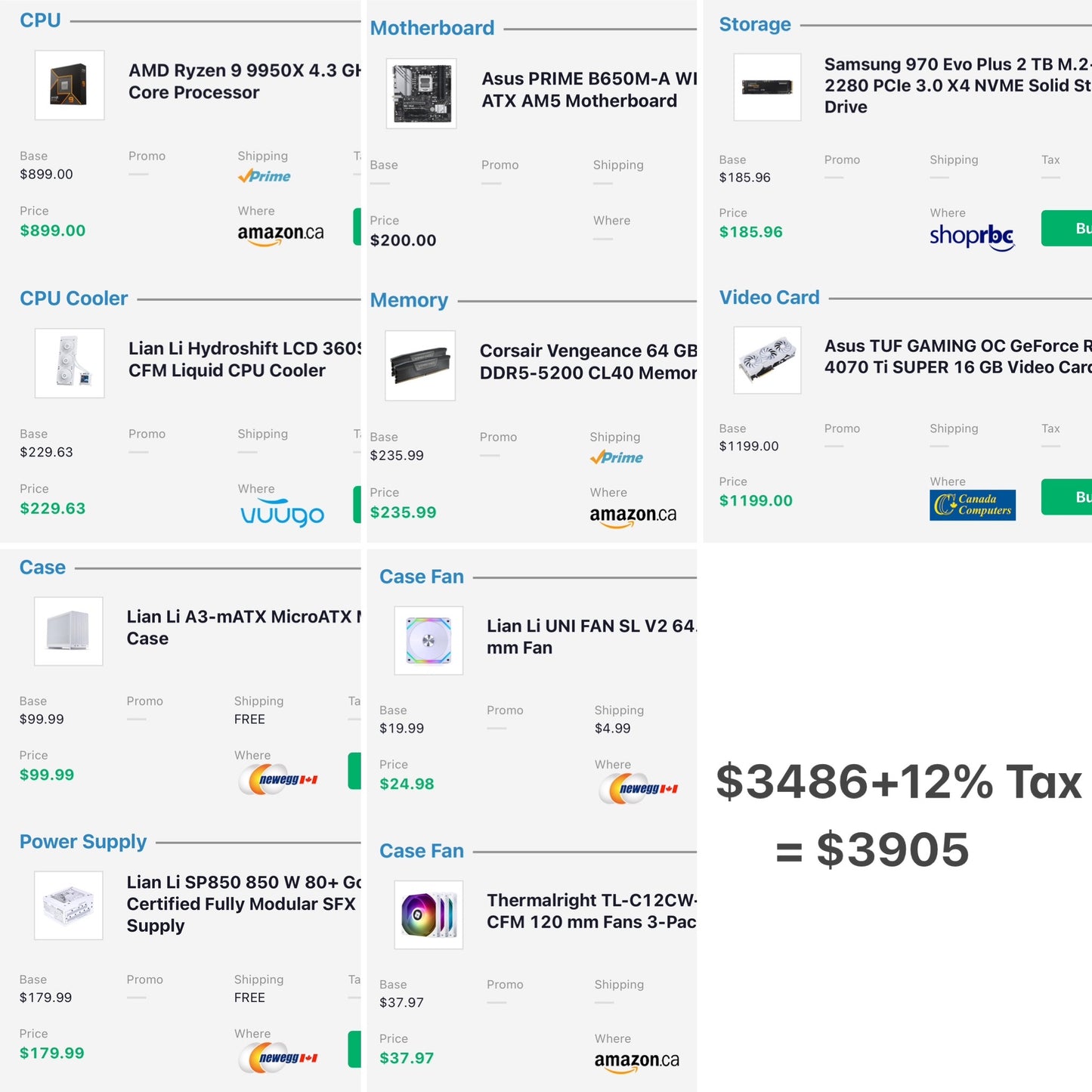Click the Newegg logo under Power Supply
The height and width of the screenshot is (1092, 1092).
(x=278, y=1058)
